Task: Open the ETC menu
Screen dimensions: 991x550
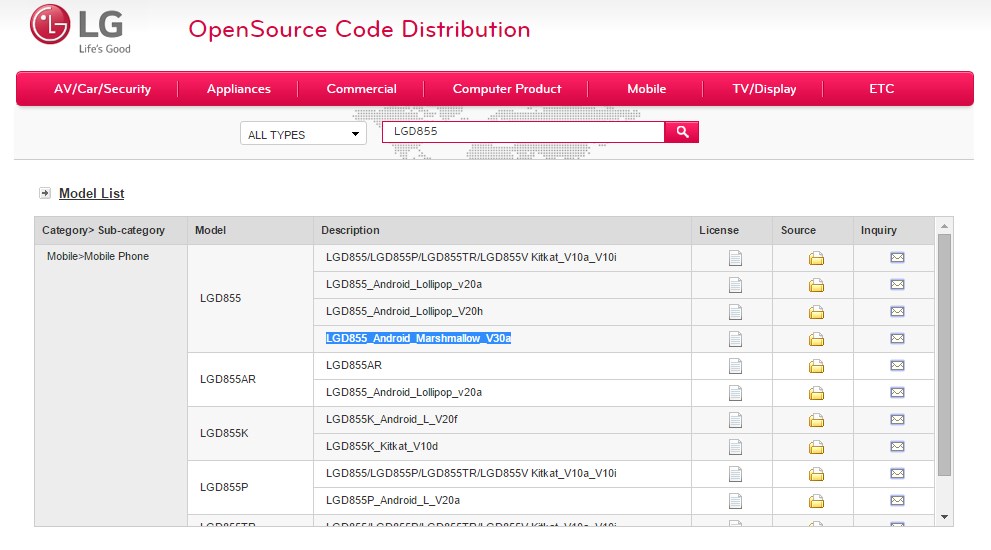Action: click(882, 89)
